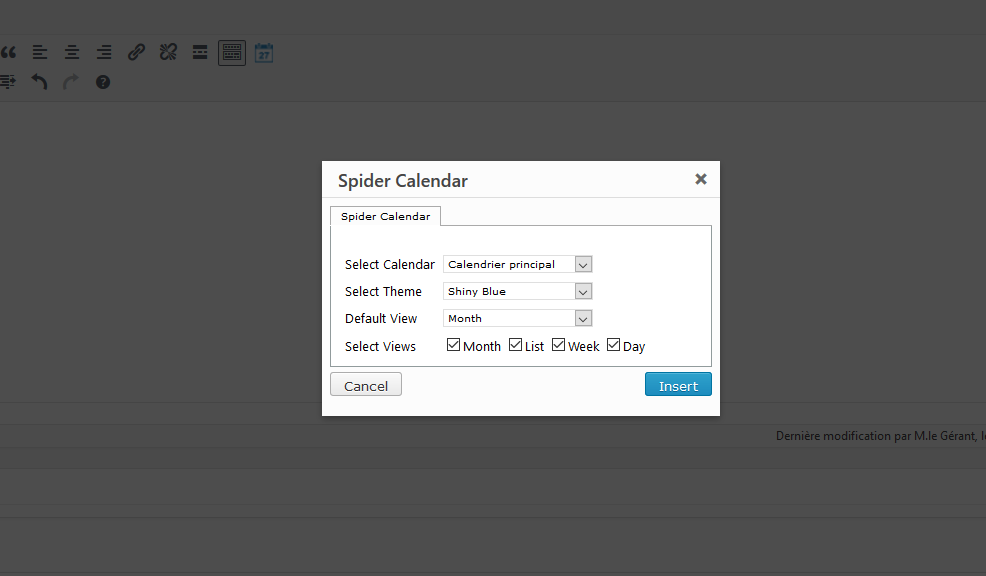Toggle the toolbar kitchen sink icon
This screenshot has height=576, width=986.
(232, 53)
